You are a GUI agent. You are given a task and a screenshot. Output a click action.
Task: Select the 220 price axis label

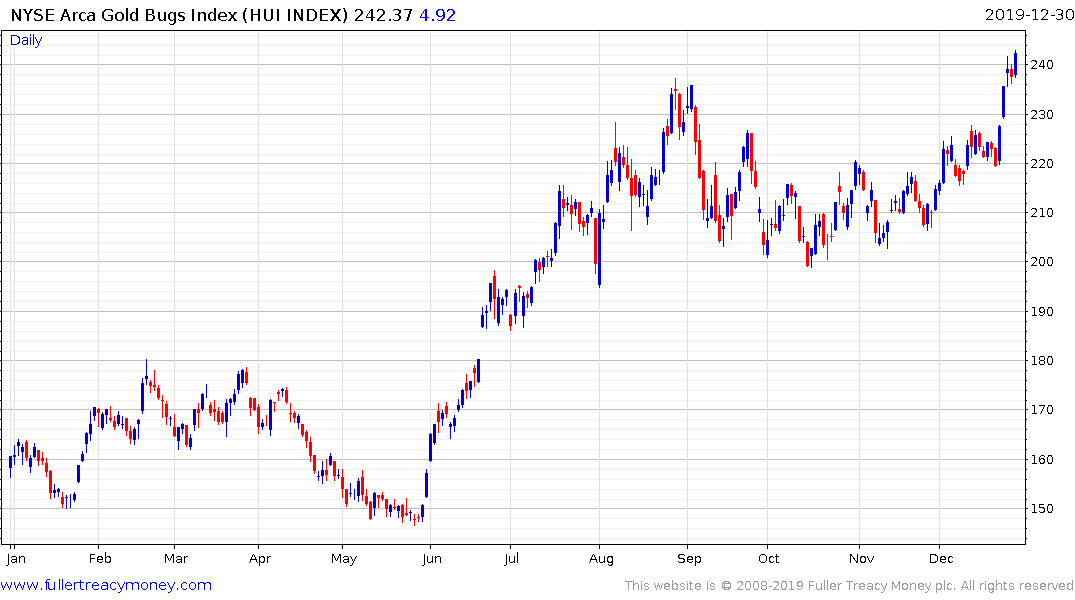(1042, 164)
